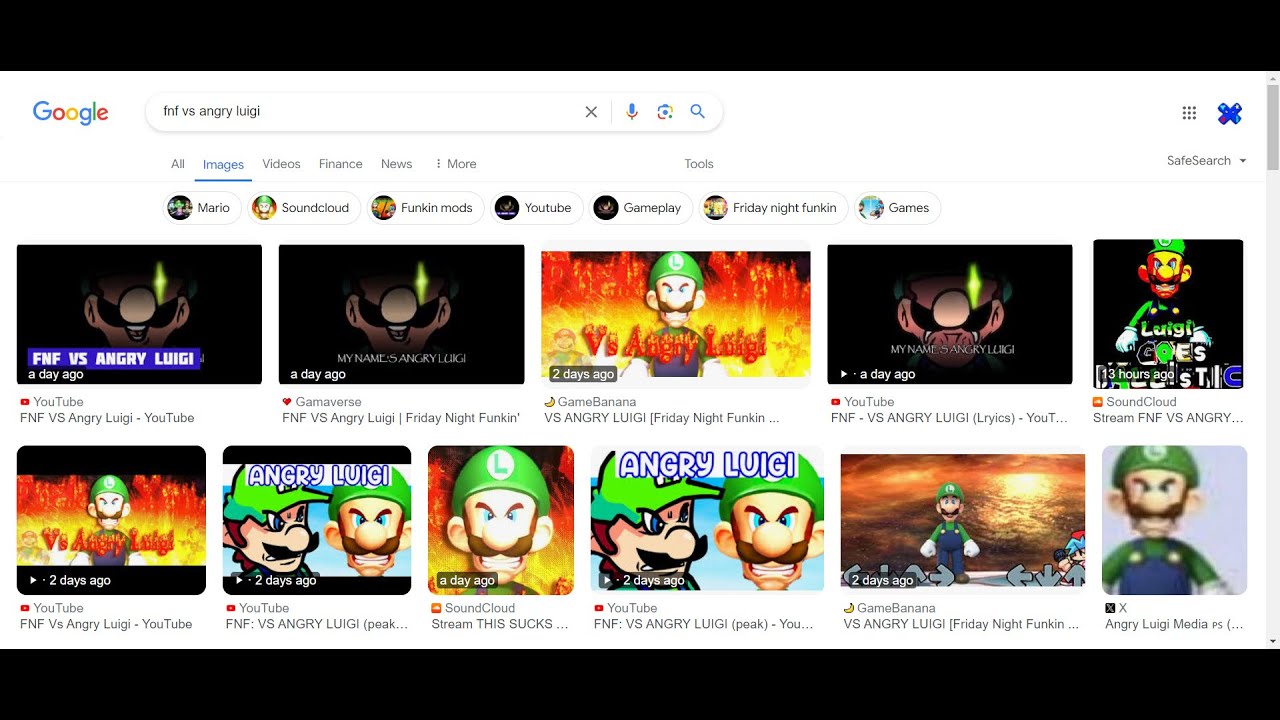Screen dimensions: 1280x720
Task: Click three-dot icon next to More
Action: (438, 164)
